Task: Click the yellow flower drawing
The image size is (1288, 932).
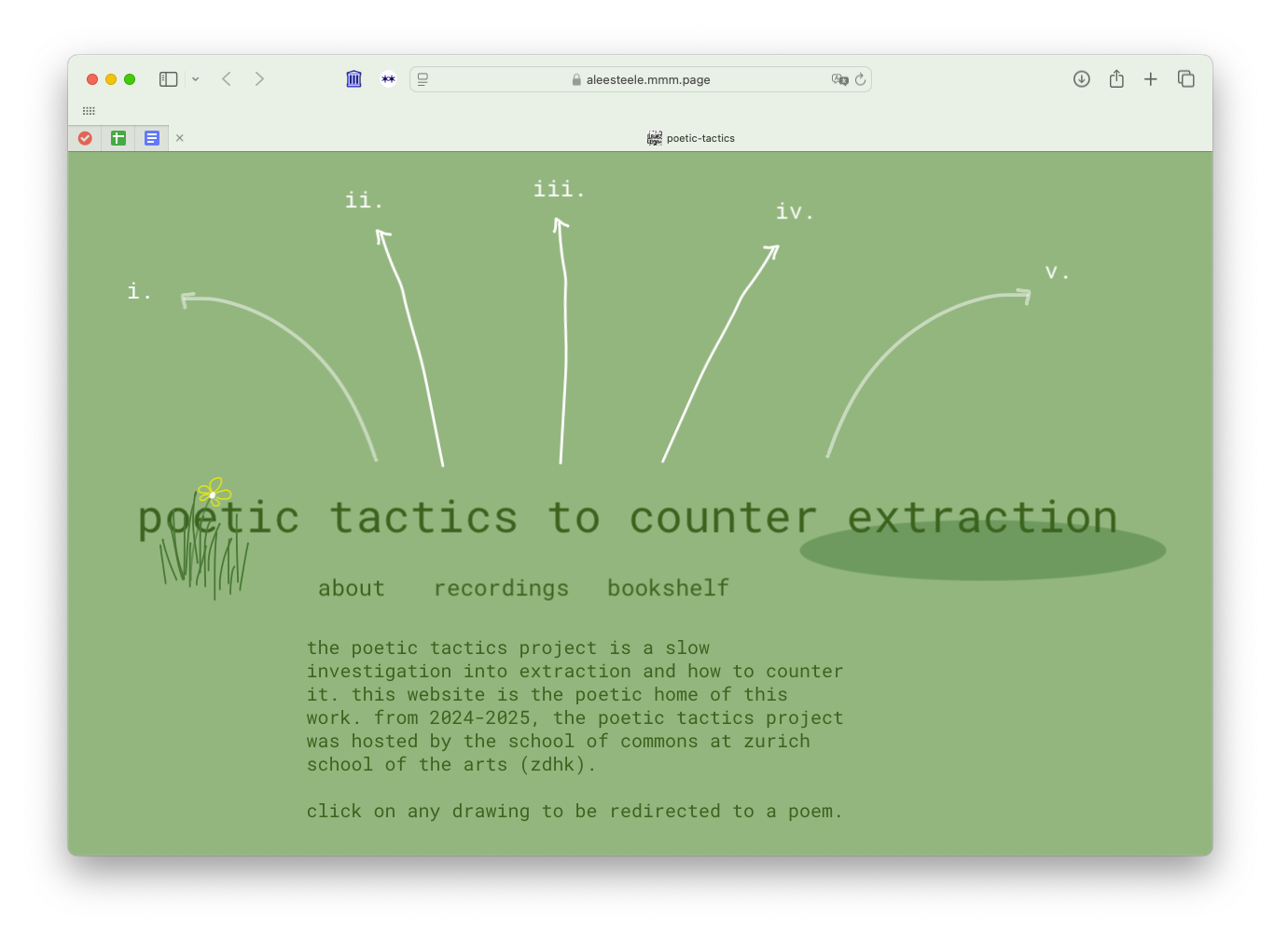Action: [214, 492]
